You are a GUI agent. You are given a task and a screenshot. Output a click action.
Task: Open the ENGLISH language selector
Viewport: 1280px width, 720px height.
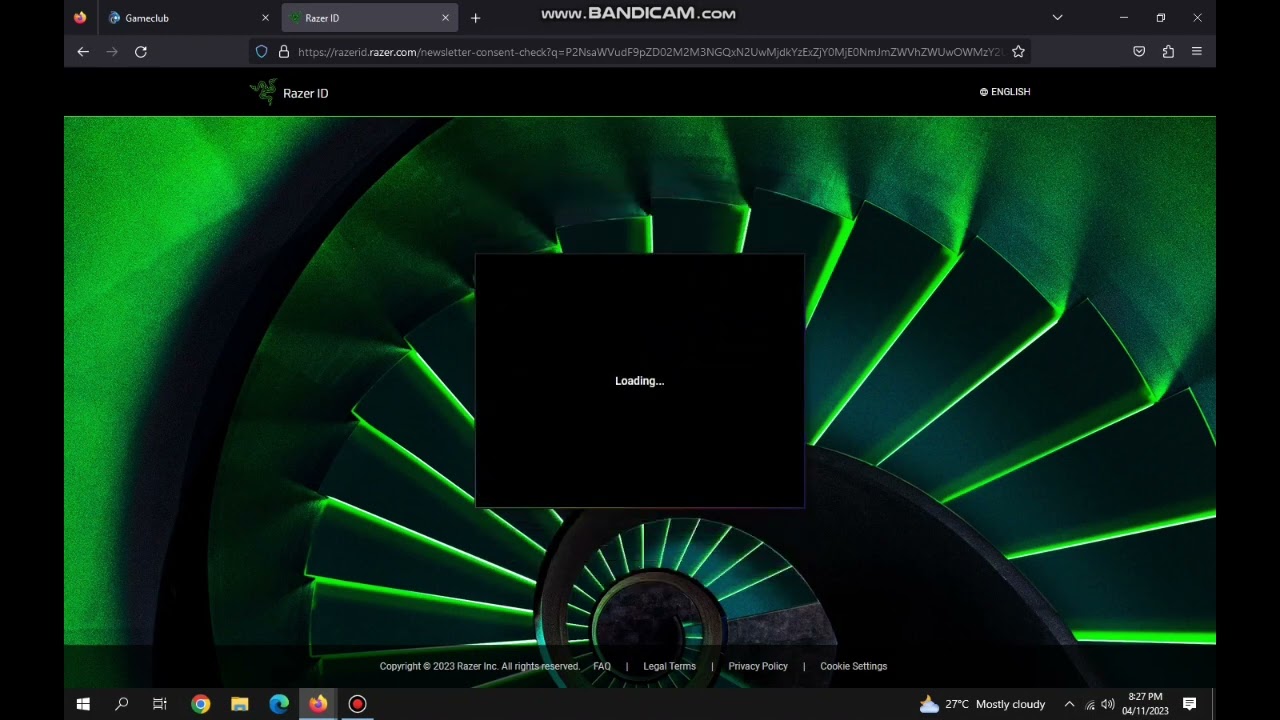point(1005,92)
